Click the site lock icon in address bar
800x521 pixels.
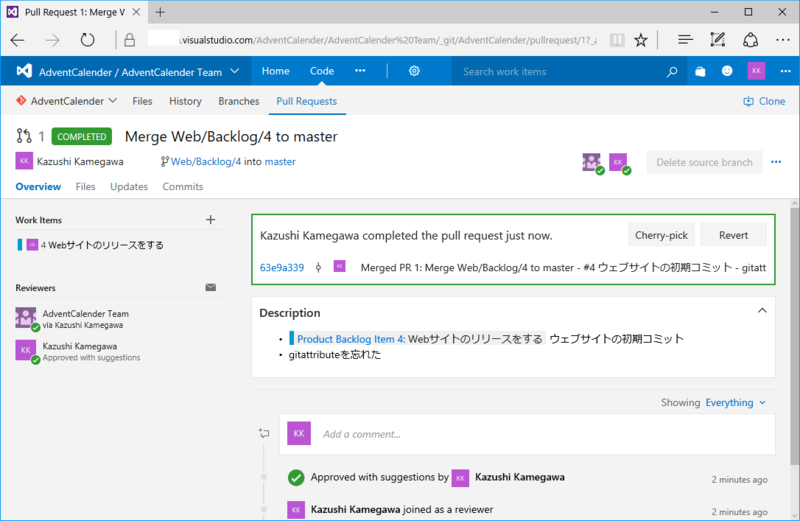tap(130, 40)
